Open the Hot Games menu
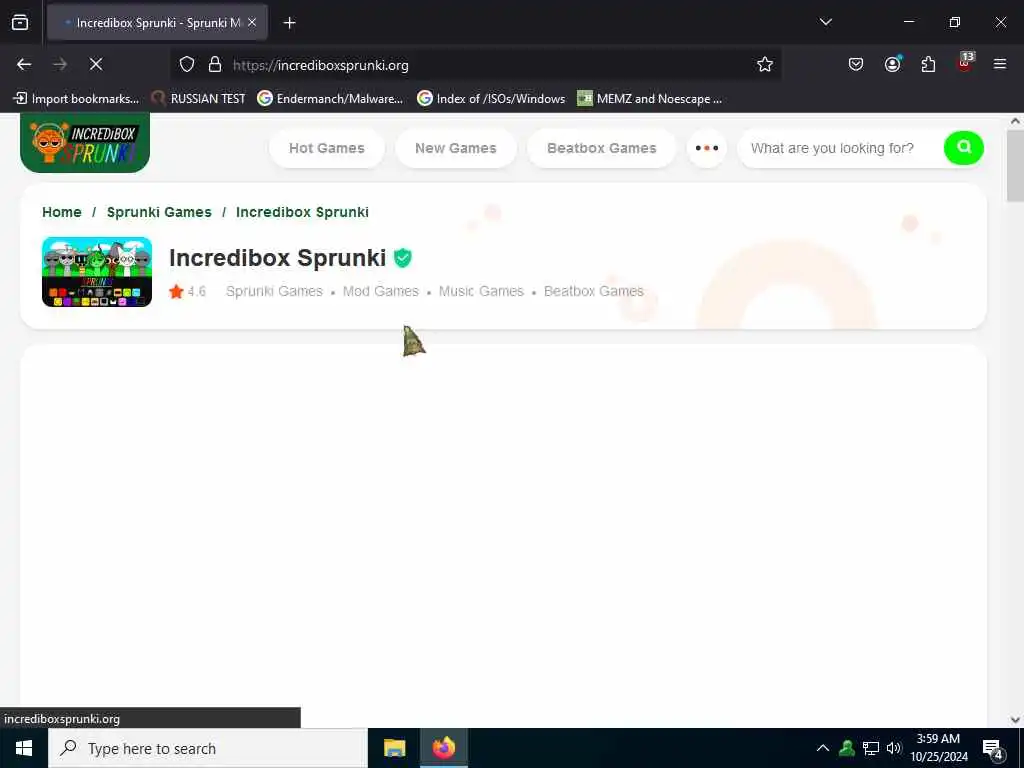This screenshot has height=768, width=1024. point(327,148)
